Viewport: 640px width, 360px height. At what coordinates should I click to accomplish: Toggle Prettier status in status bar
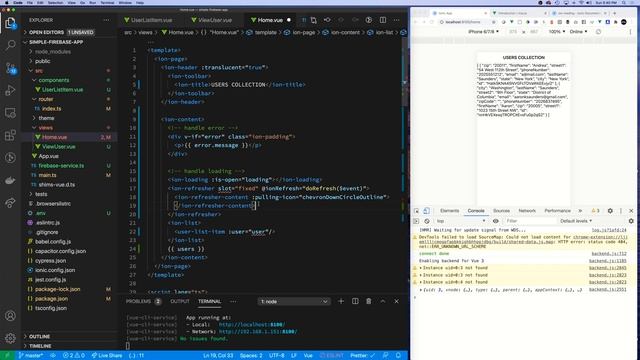pos(363,356)
